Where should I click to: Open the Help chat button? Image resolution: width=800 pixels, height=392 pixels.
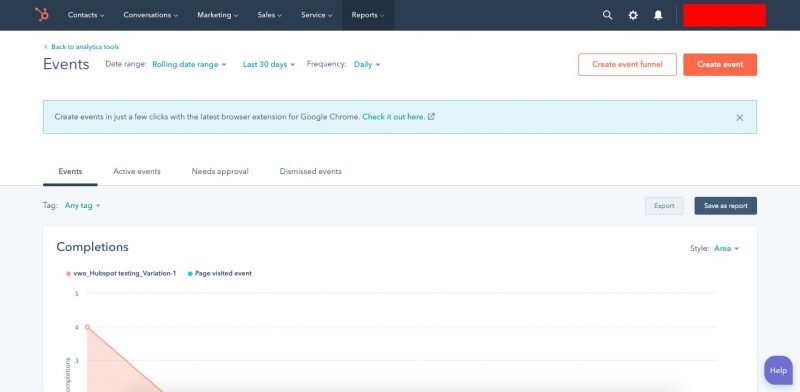click(778, 370)
